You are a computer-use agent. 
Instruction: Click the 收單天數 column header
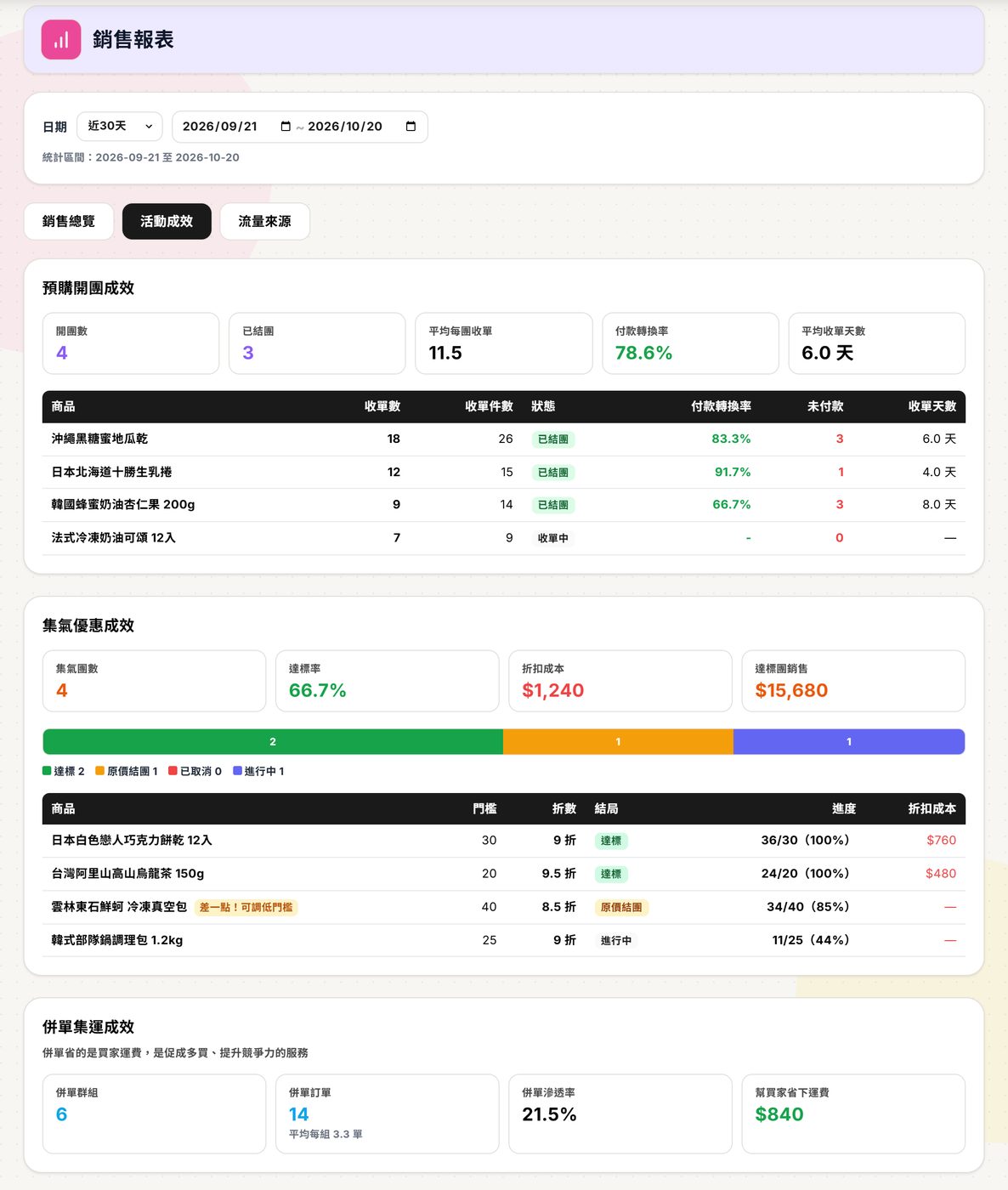(932, 406)
